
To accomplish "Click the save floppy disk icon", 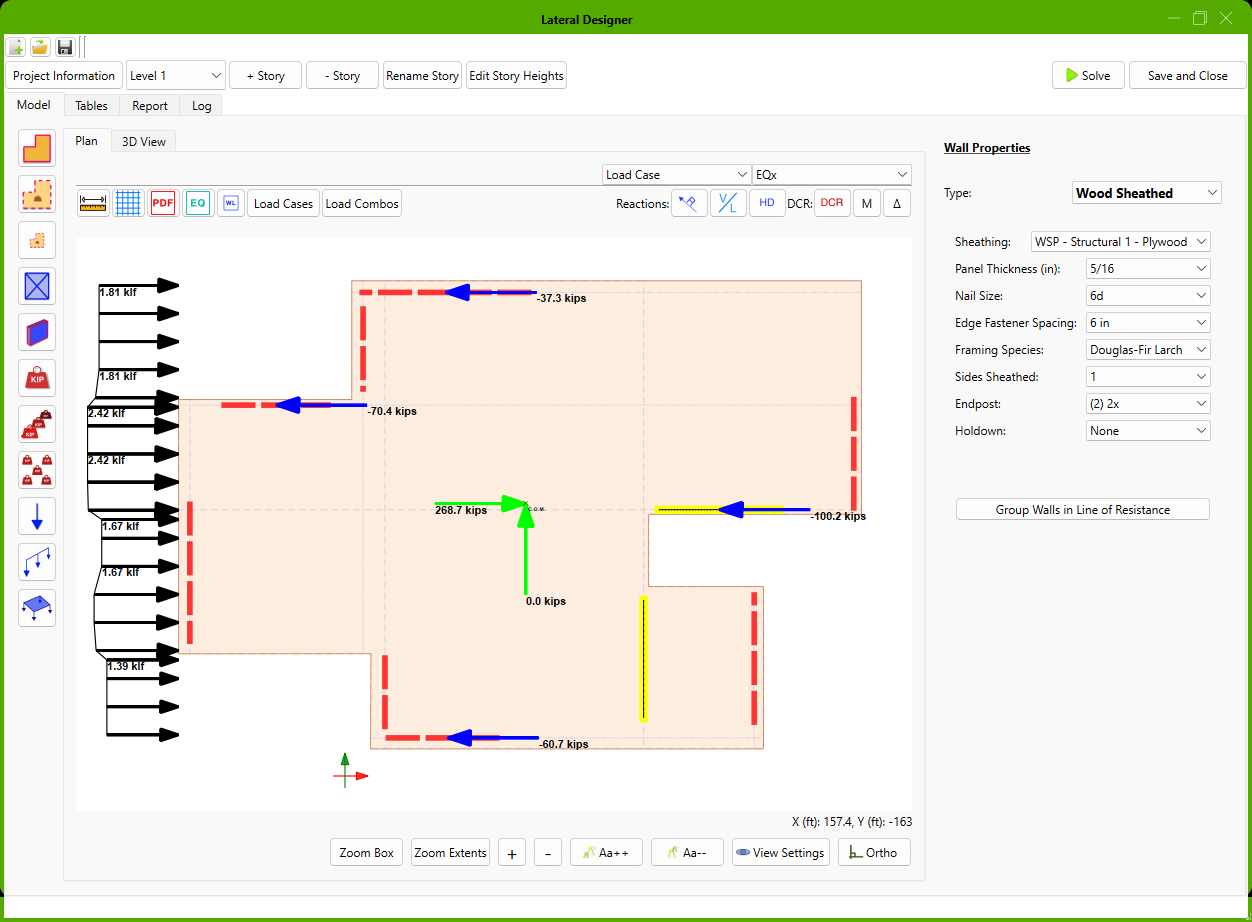I will [65, 47].
